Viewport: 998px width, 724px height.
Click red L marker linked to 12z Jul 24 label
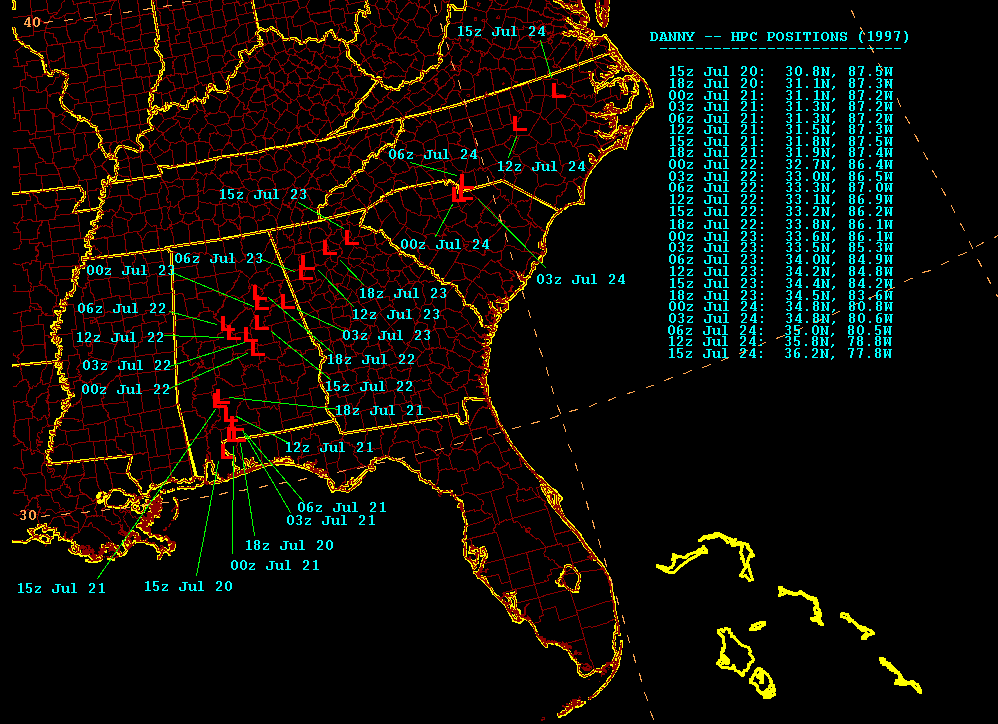519,123
